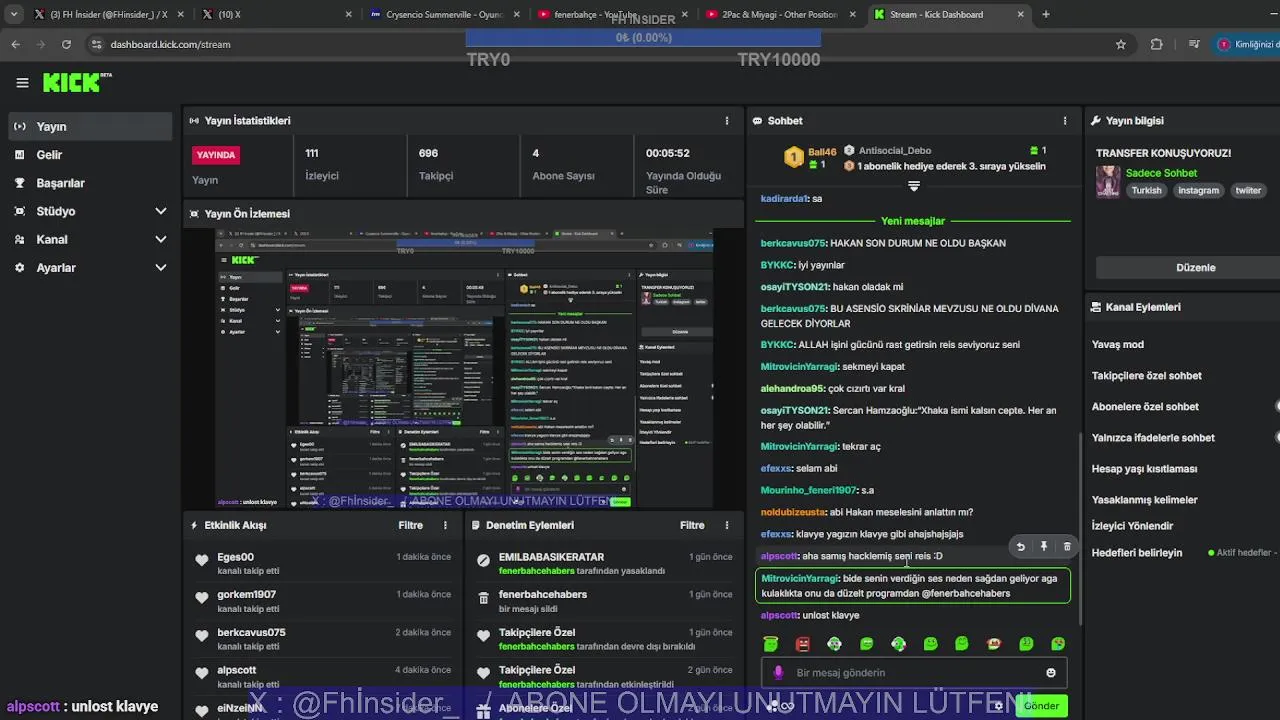Image resolution: width=1280 pixels, height=720 pixels.
Task: Click the Instagram tag
Action: pos(1198,190)
